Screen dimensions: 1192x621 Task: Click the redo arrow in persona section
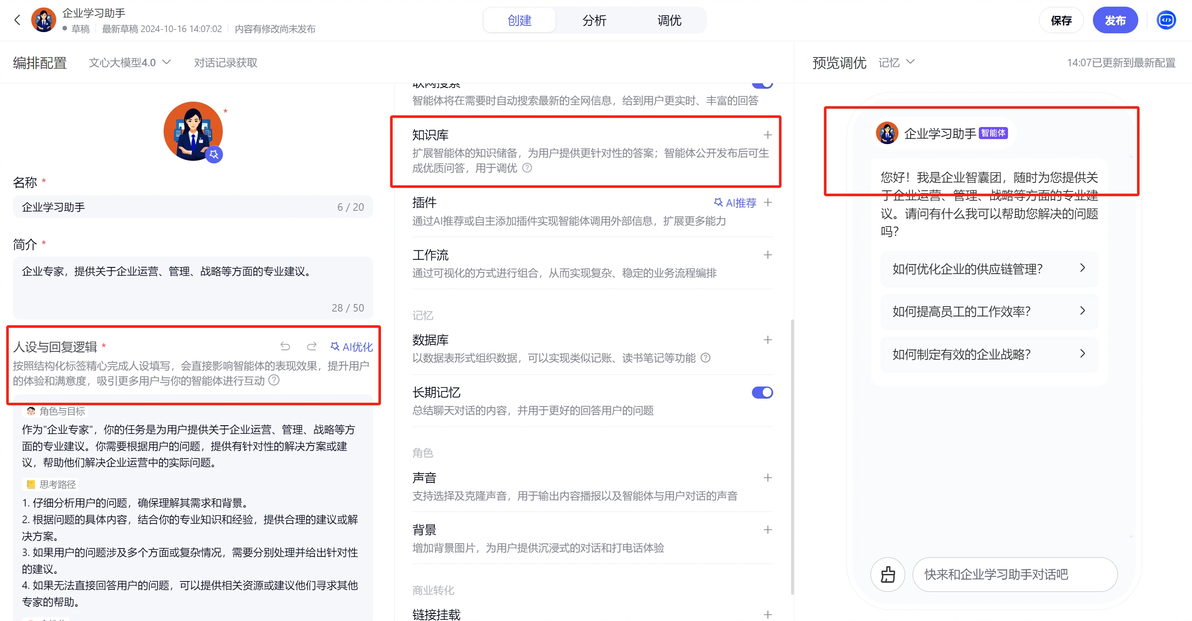[312, 347]
